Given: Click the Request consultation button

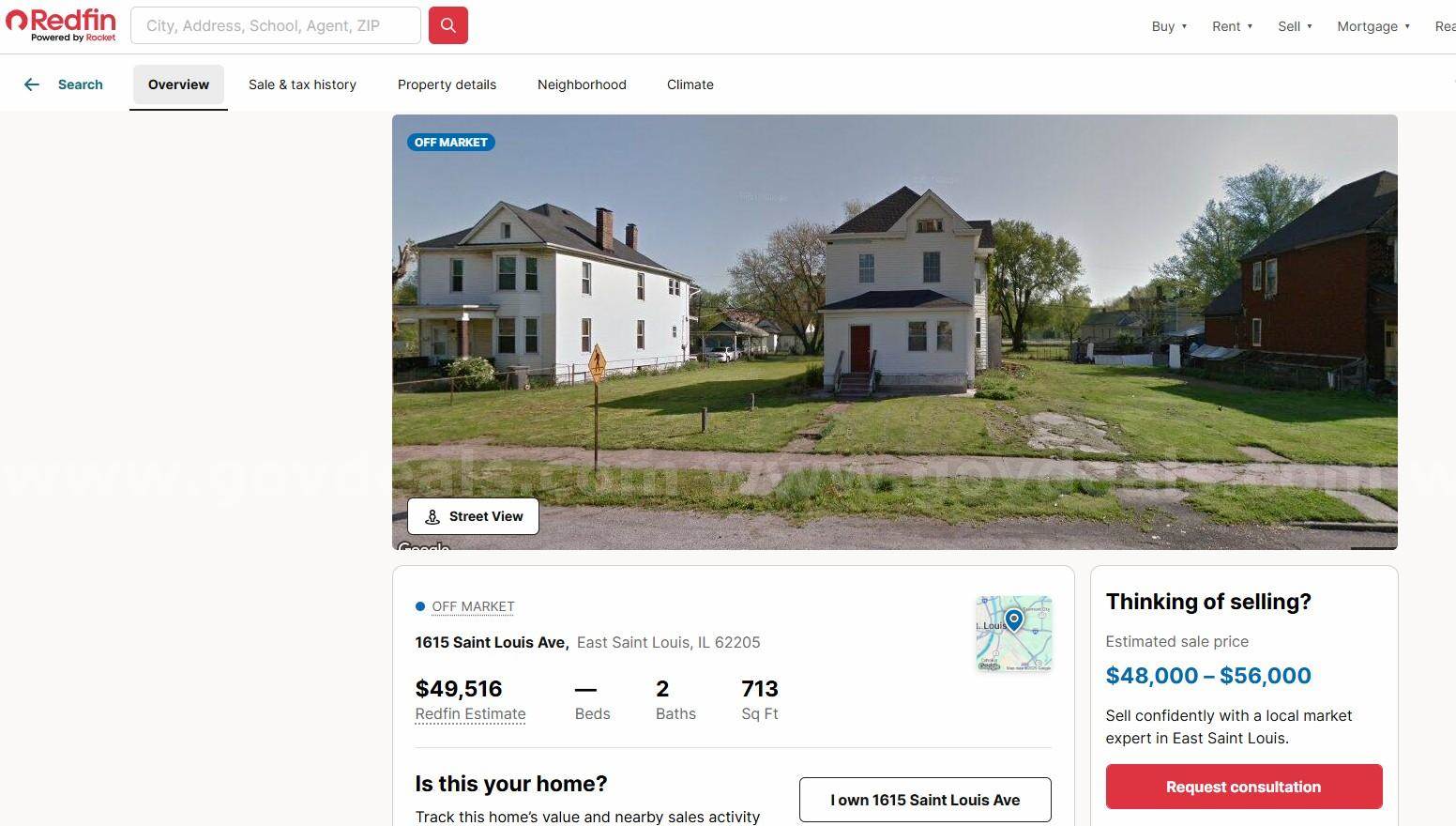Looking at the screenshot, I should tap(1243, 787).
